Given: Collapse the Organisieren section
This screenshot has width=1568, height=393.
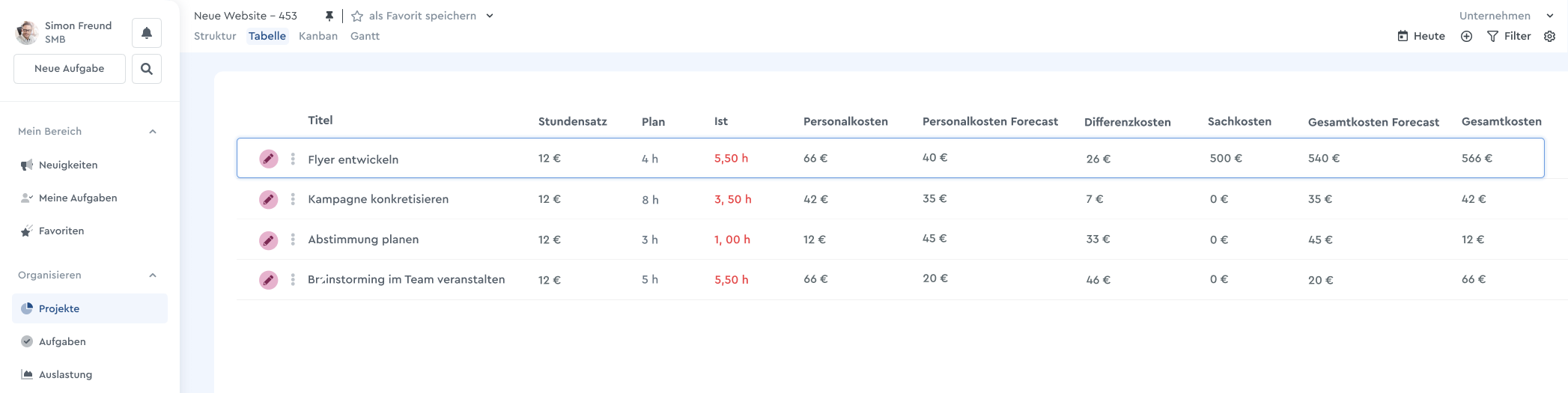Looking at the screenshot, I should click(153, 275).
